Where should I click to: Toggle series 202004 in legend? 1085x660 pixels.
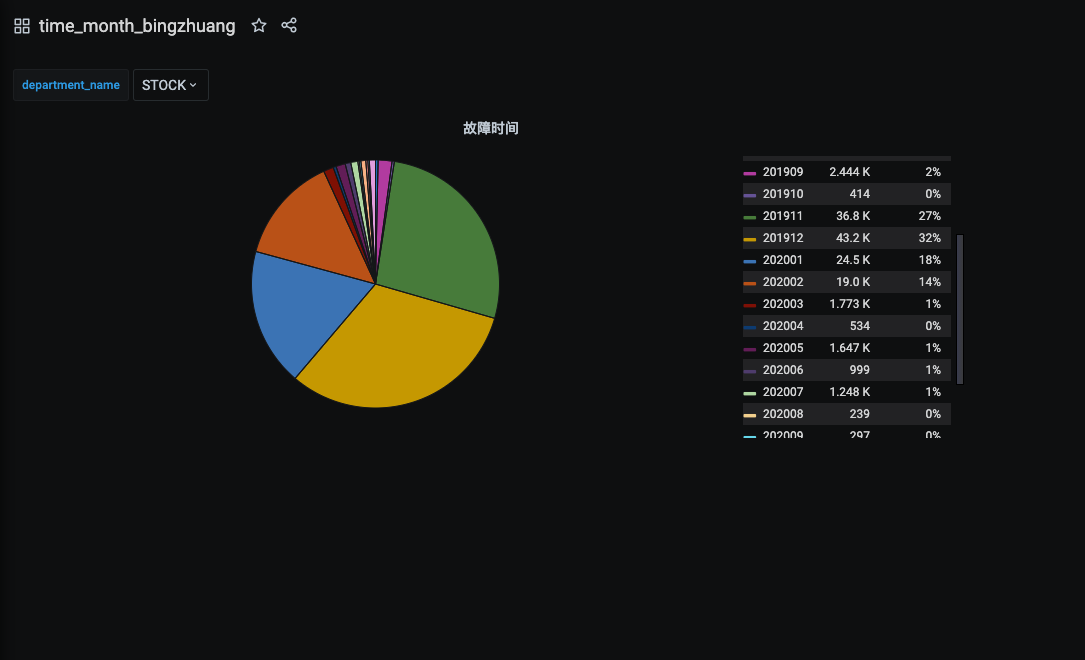pyautogui.click(x=783, y=327)
